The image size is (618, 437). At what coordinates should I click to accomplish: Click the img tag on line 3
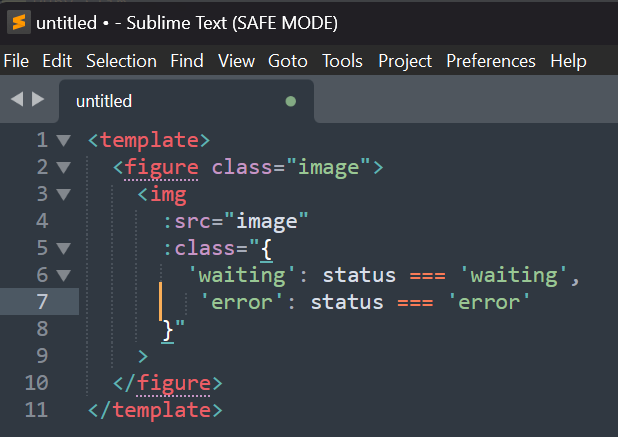(x=162, y=195)
